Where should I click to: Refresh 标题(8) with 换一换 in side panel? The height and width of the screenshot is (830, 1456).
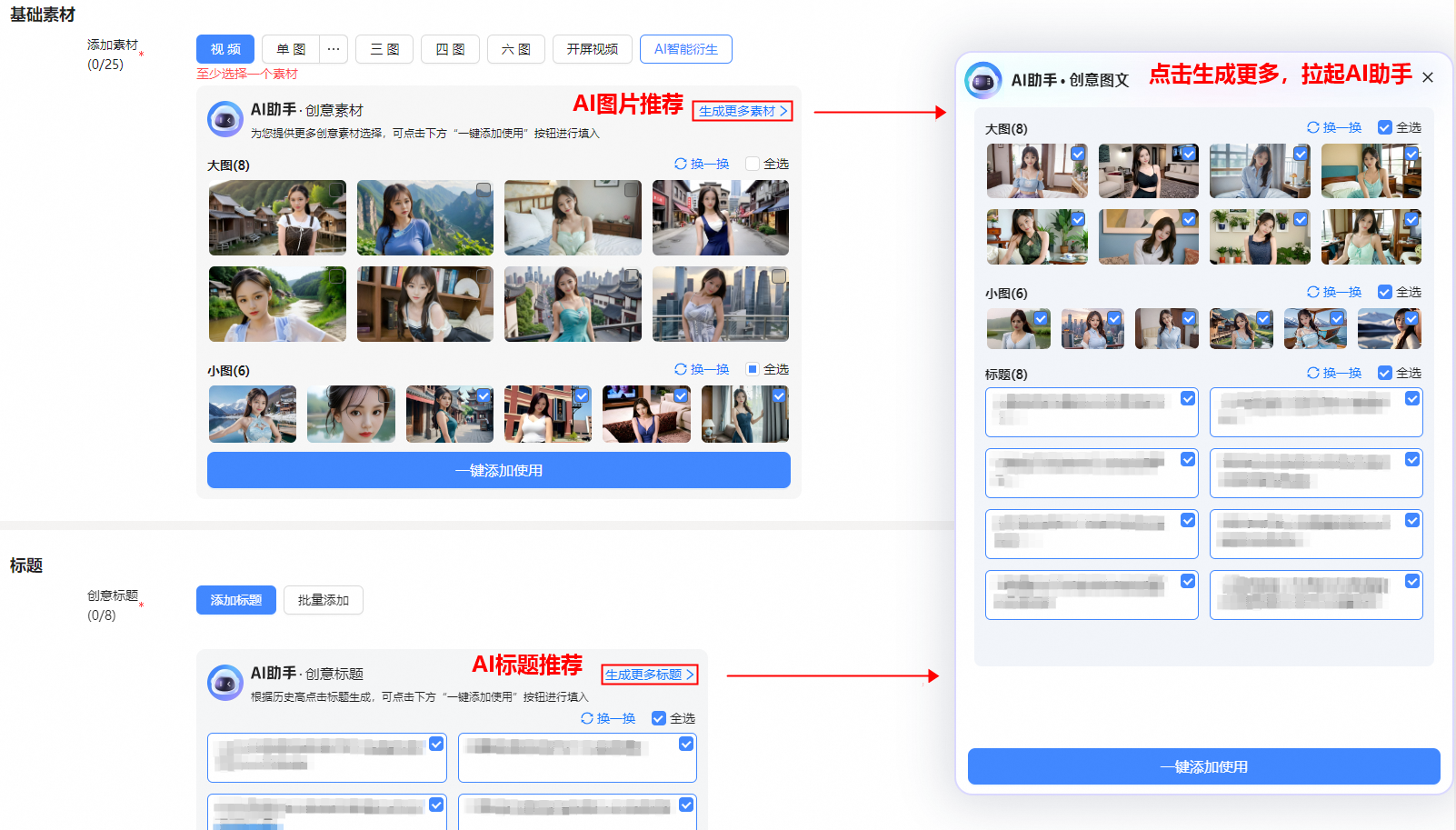pyautogui.click(x=1334, y=373)
